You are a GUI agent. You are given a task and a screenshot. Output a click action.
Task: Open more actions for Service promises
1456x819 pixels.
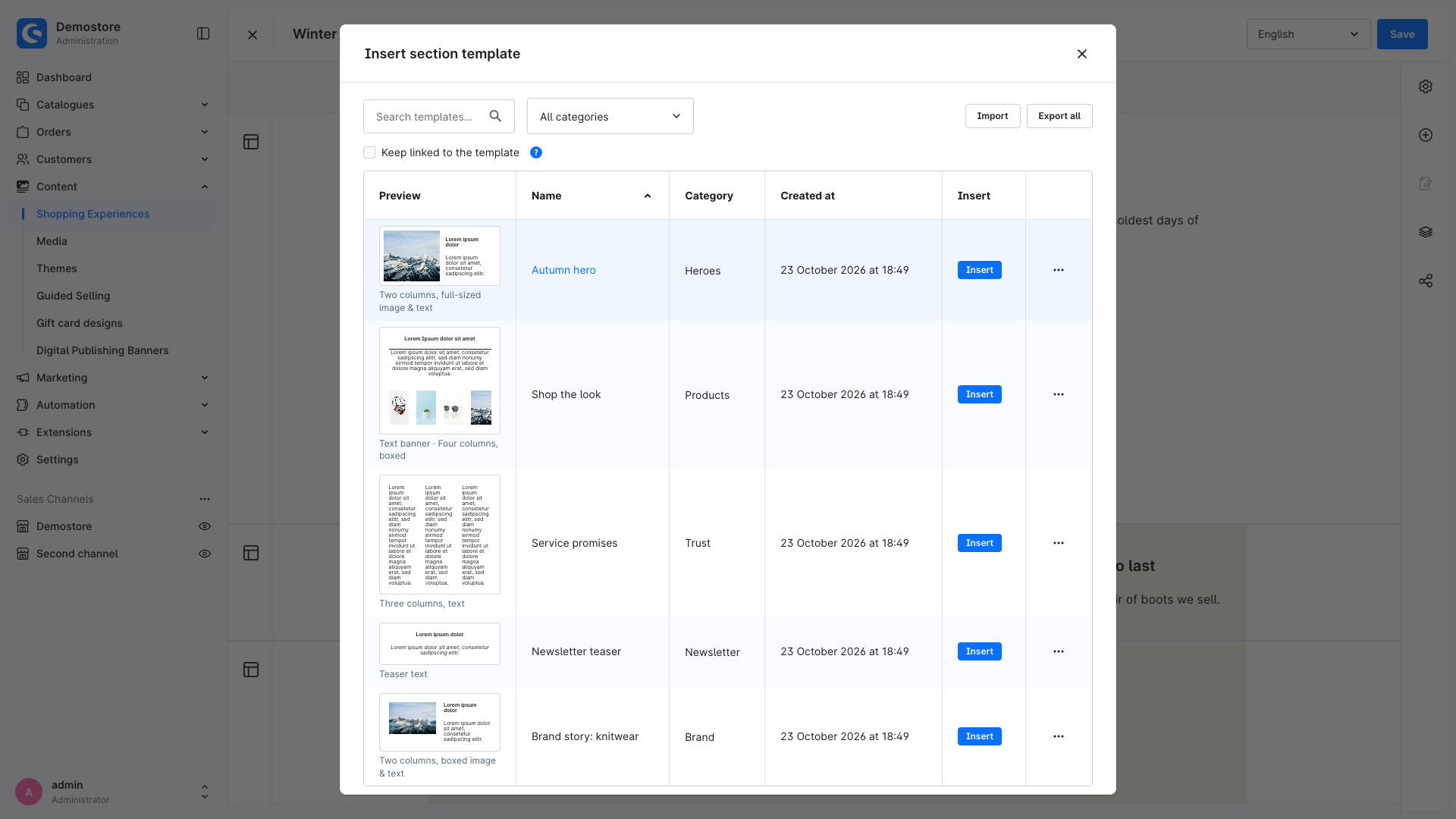coord(1059,543)
